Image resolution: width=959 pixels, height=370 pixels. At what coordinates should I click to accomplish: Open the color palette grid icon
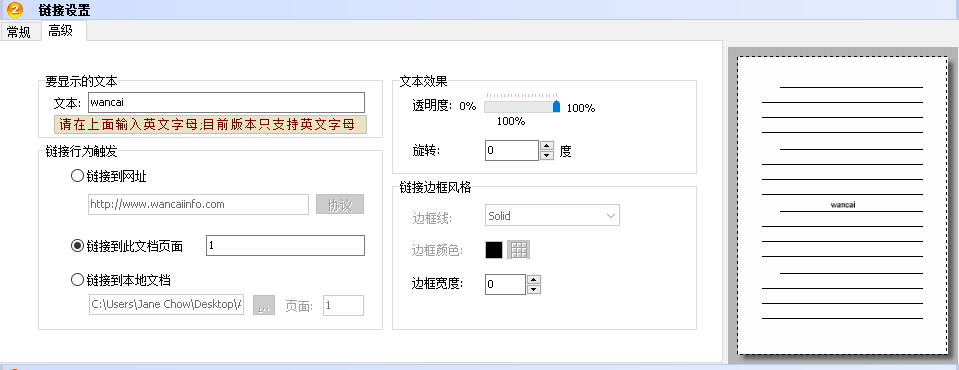click(519, 250)
